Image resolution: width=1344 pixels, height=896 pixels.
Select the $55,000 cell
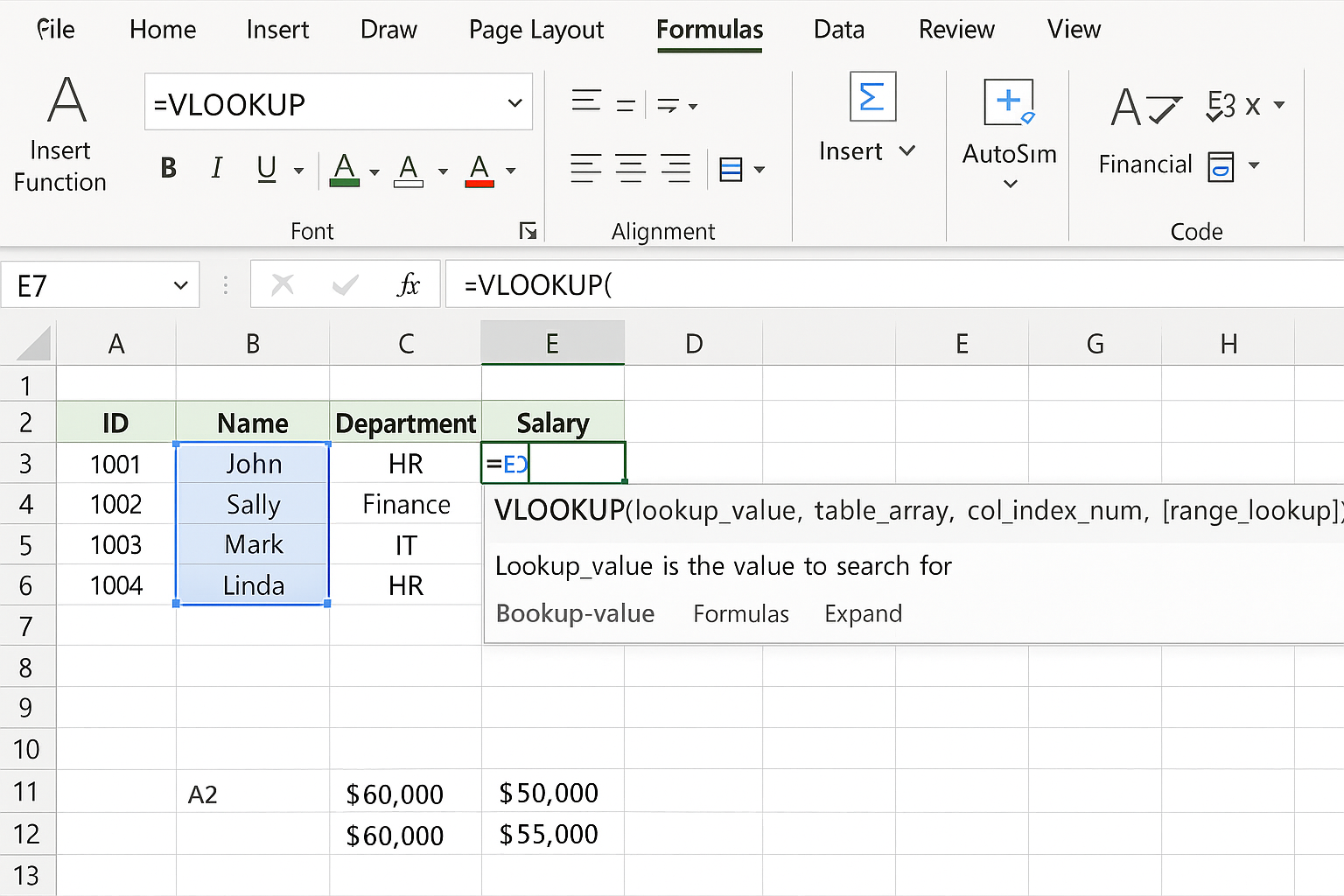tap(553, 834)
